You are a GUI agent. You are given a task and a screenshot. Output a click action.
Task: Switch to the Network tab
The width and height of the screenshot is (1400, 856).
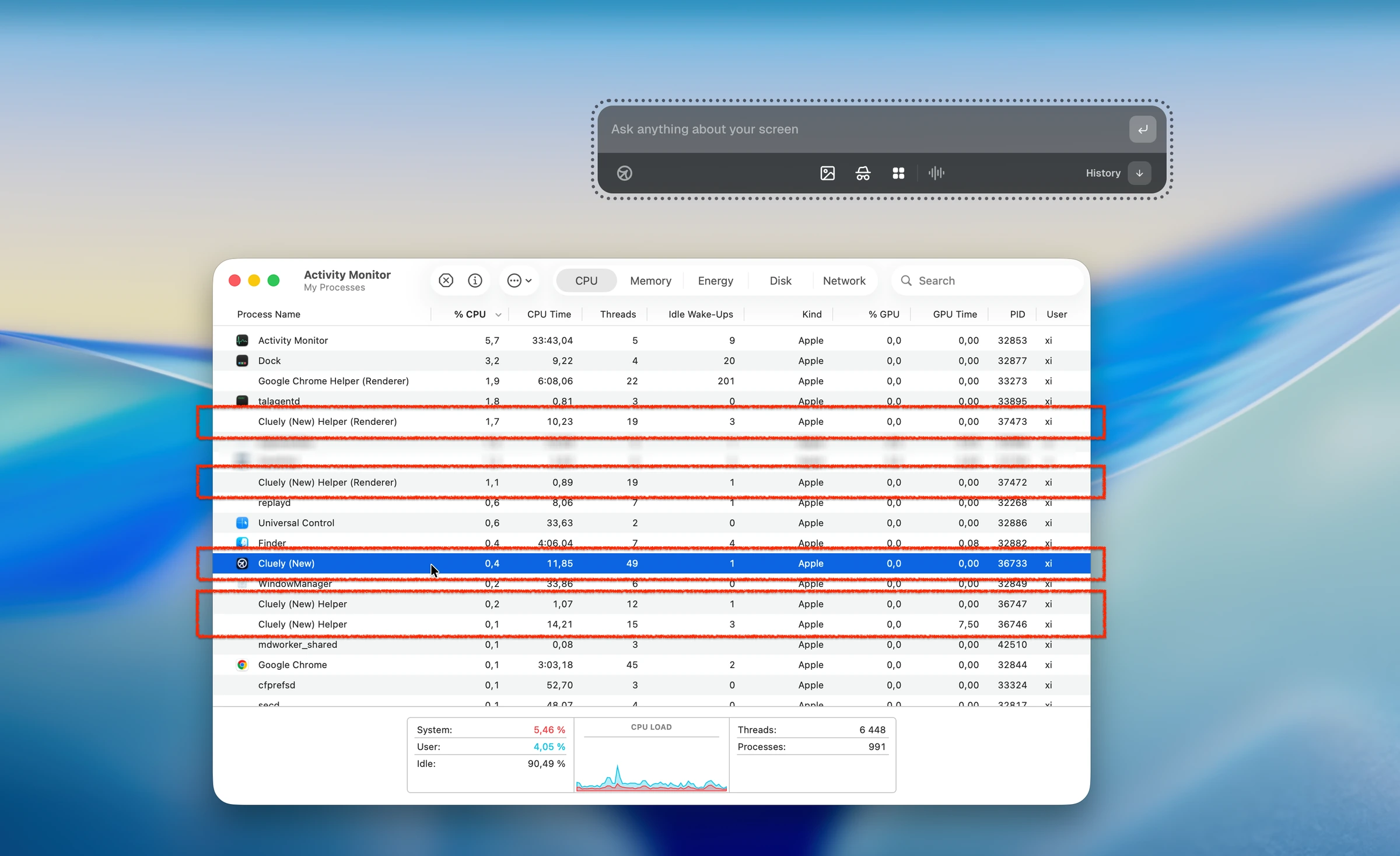tap(844, 281)
